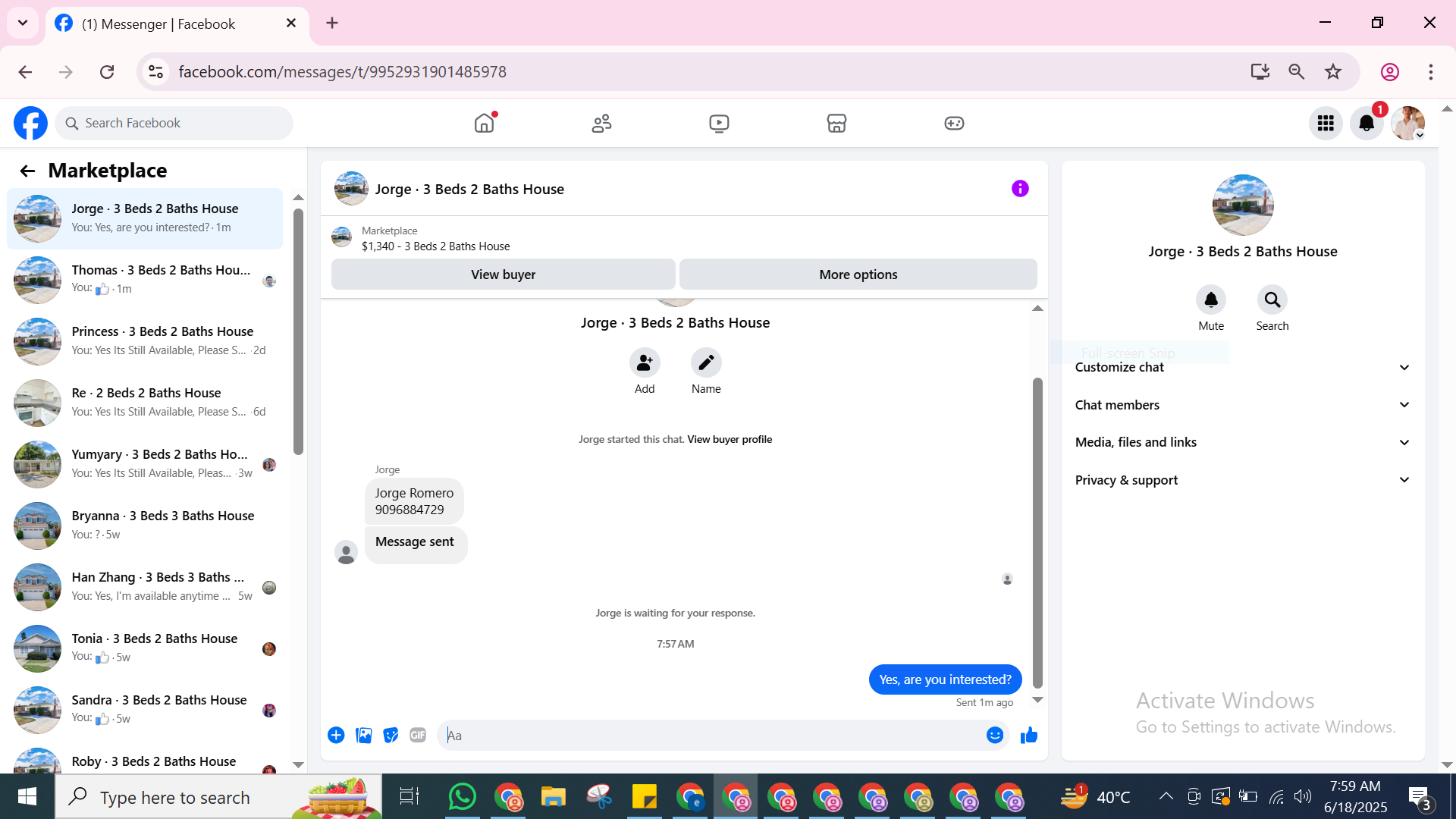This screenshot has width=1456, height=819.
Task: Click the chat messages vertical scrollbar
Action: (x=1037, y=532)
